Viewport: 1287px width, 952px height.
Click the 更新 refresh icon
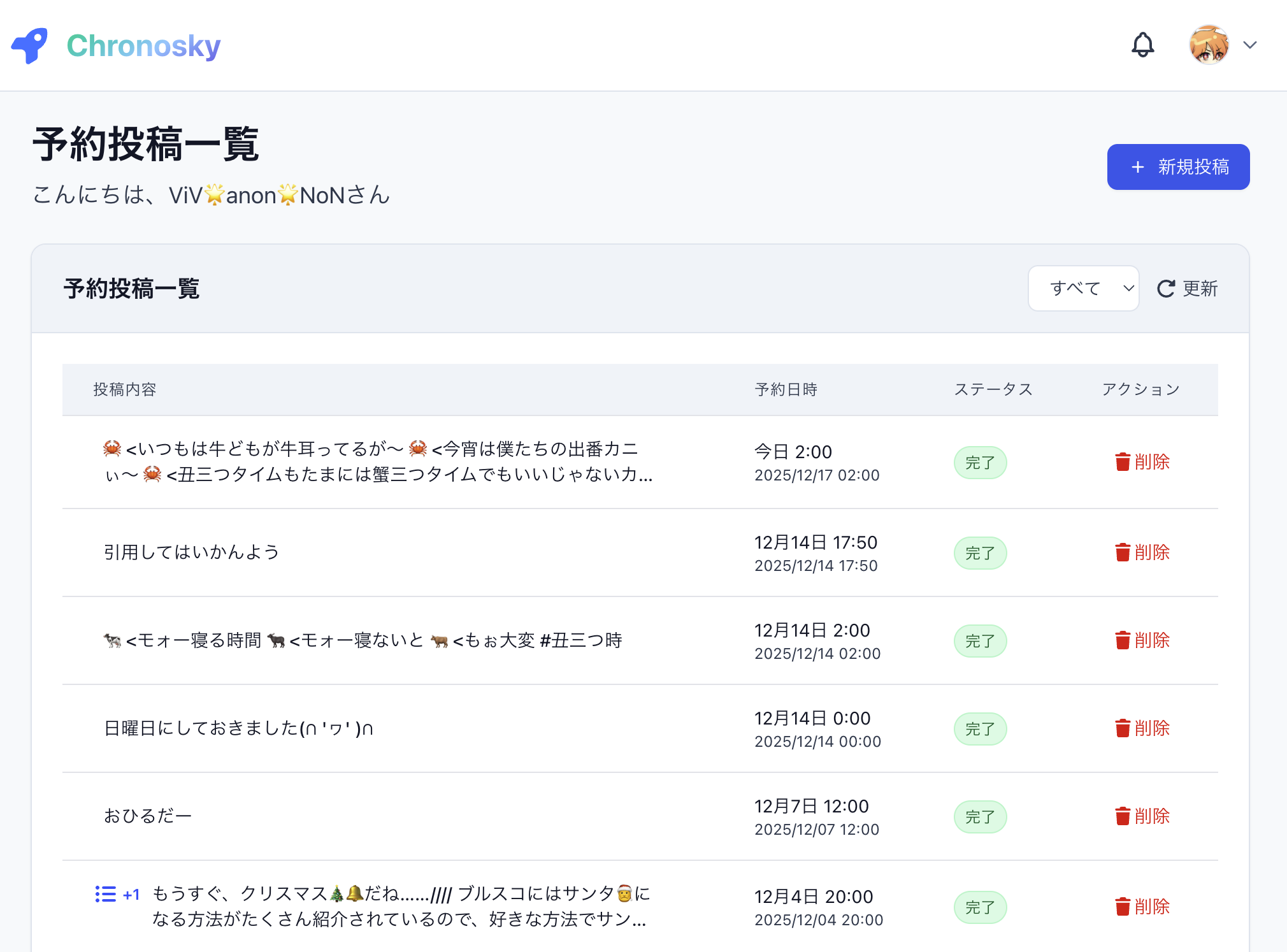click(x=1166, y=289)
